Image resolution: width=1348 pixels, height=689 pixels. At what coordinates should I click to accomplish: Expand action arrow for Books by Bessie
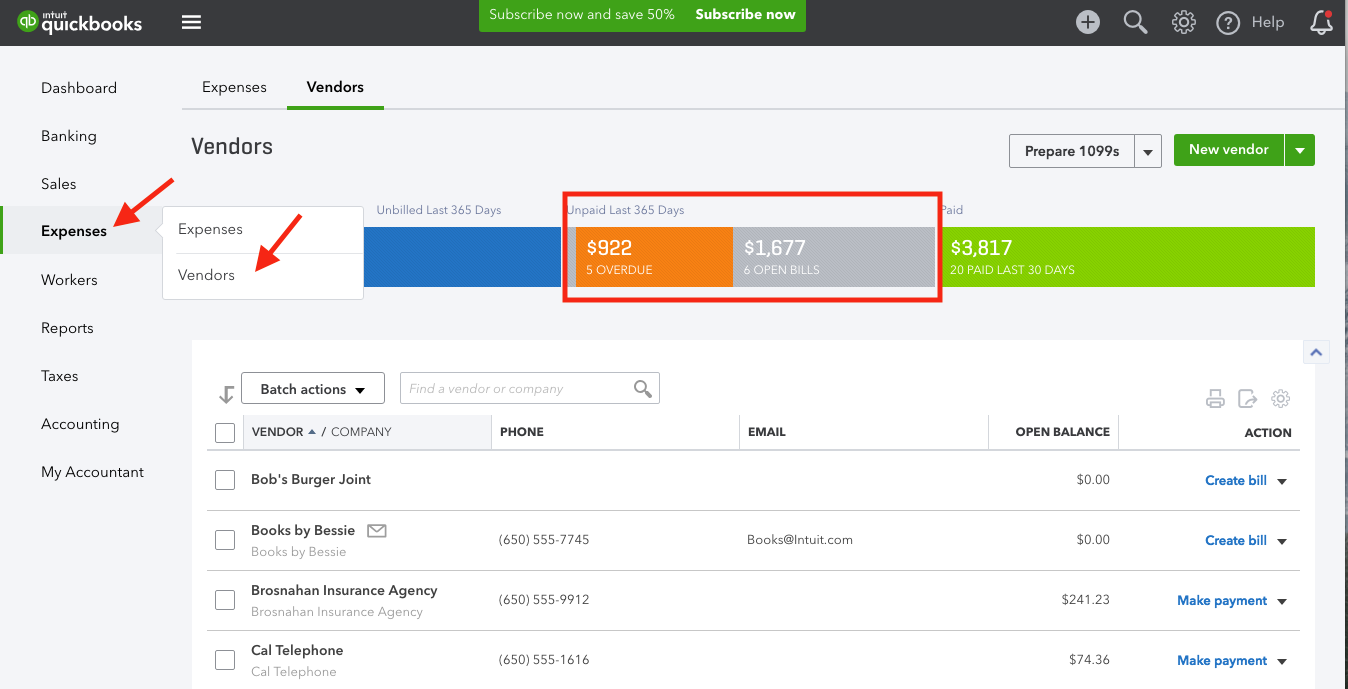(x=1282, y=541)
